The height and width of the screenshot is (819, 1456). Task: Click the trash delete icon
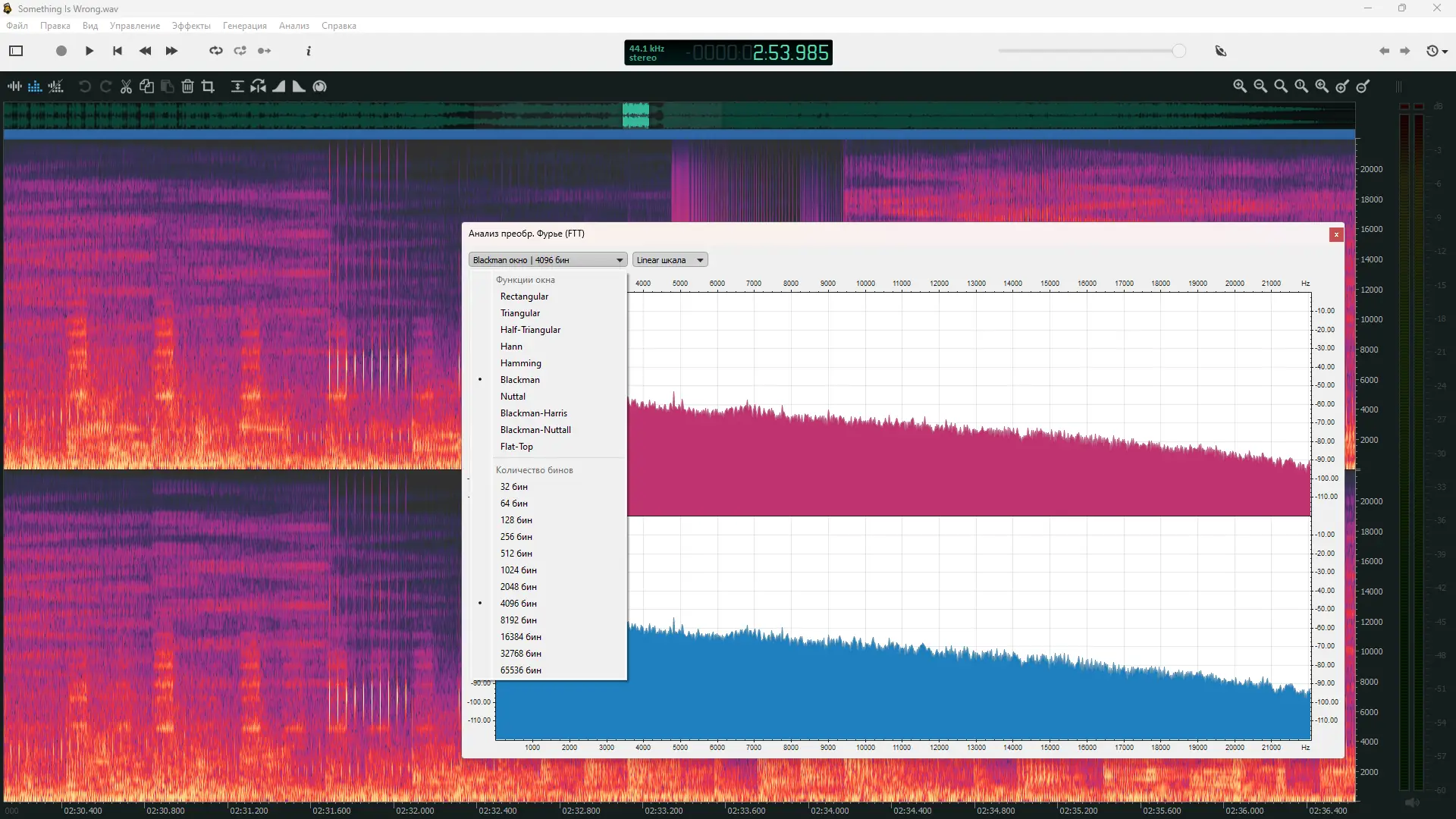(x=187, y=86)
